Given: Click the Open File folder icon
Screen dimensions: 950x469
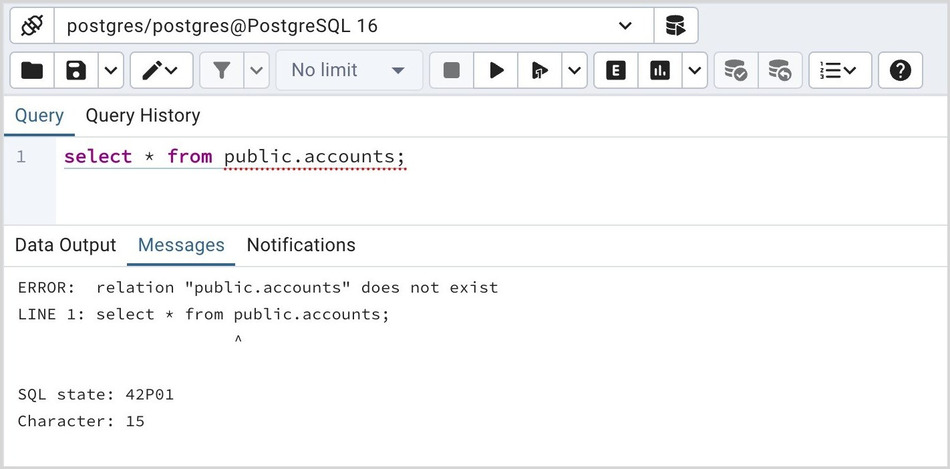Looking at the screenshot, I should click(32, 70).
